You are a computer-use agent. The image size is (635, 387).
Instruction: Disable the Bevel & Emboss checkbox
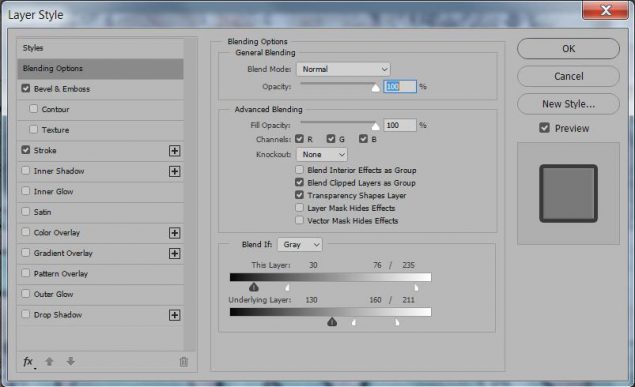26,88
